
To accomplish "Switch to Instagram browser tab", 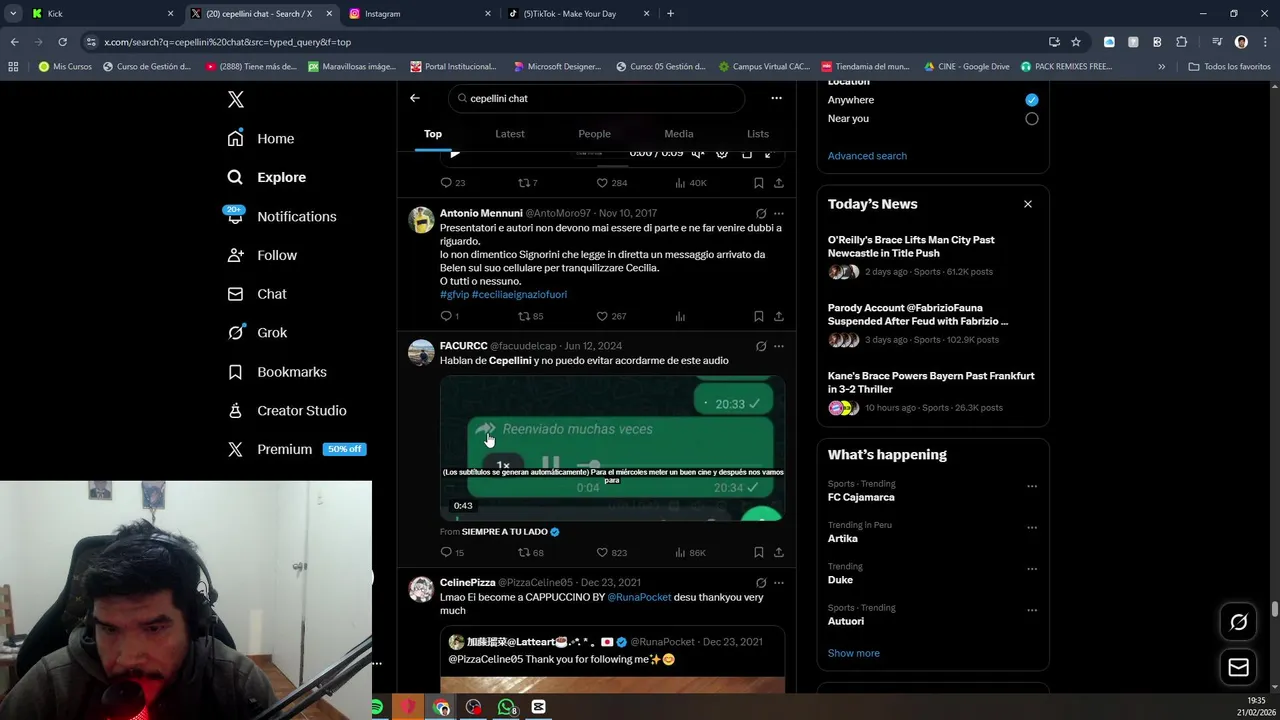I will click(x=420, y=14).
